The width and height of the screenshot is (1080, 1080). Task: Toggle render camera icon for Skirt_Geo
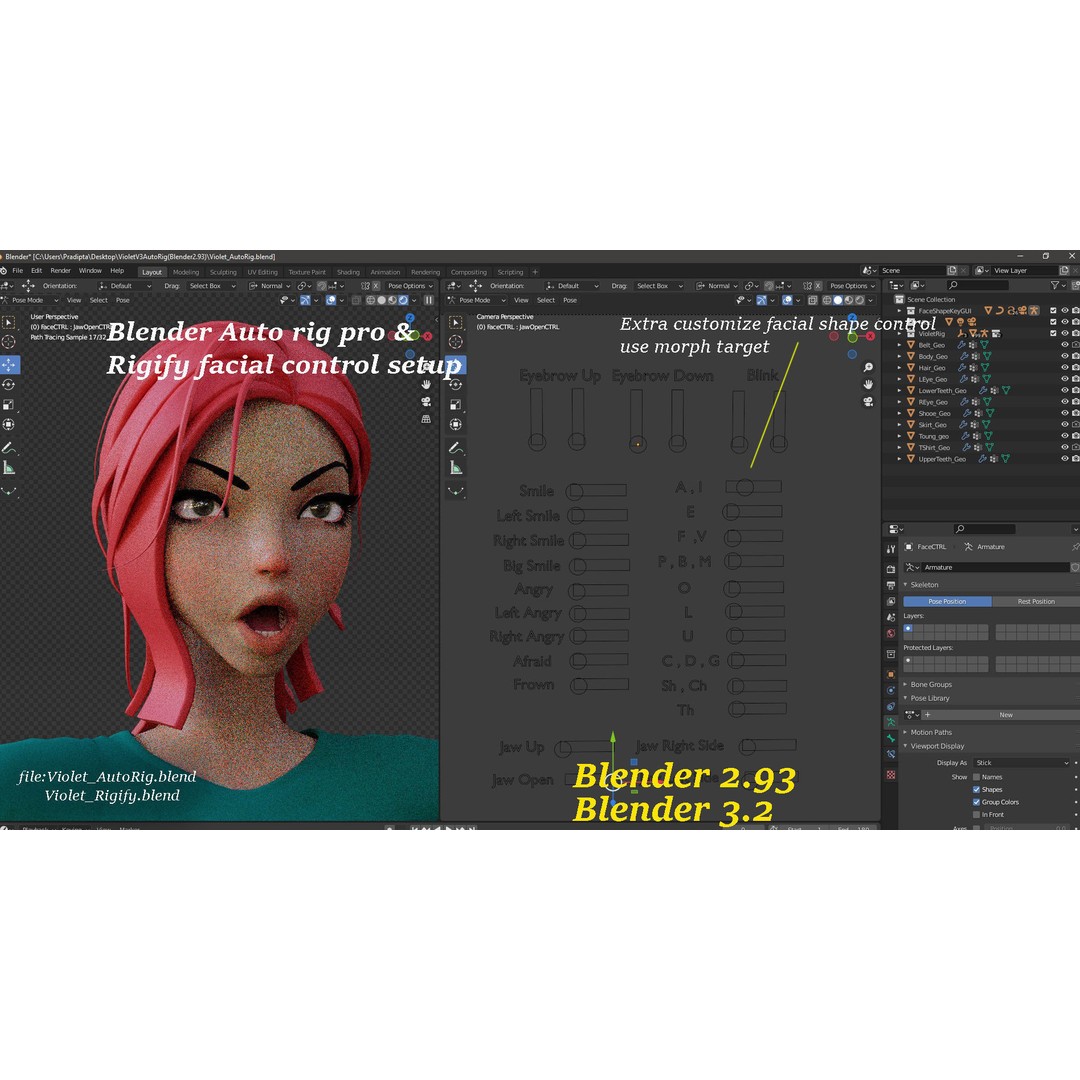1076,424
